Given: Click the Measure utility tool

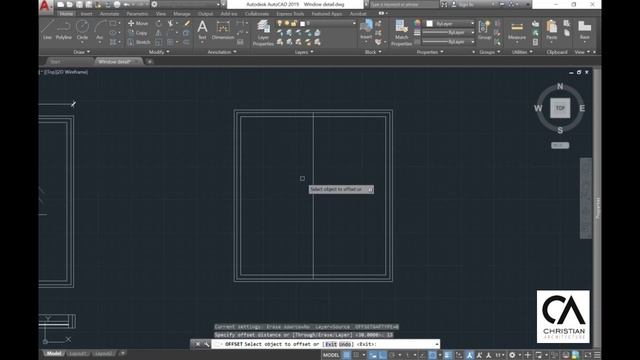Looking at the screenshot, I should [x=517, y=30].
